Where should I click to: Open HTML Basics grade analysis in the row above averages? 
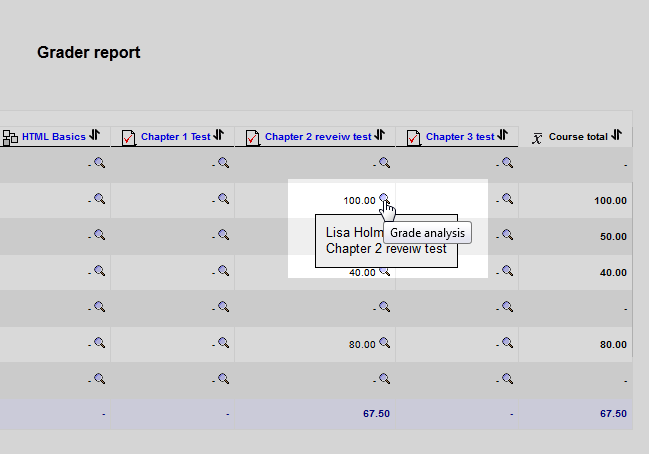[x=99, y=379]
